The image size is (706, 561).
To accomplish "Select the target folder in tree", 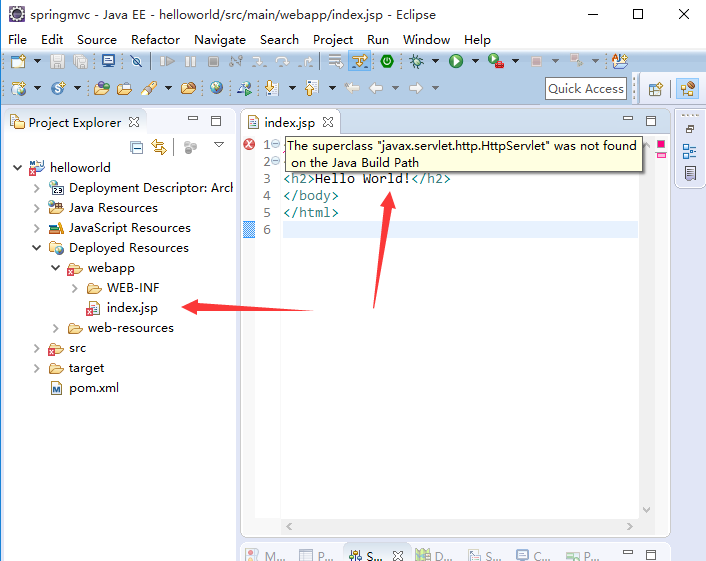I will point(86,368).
